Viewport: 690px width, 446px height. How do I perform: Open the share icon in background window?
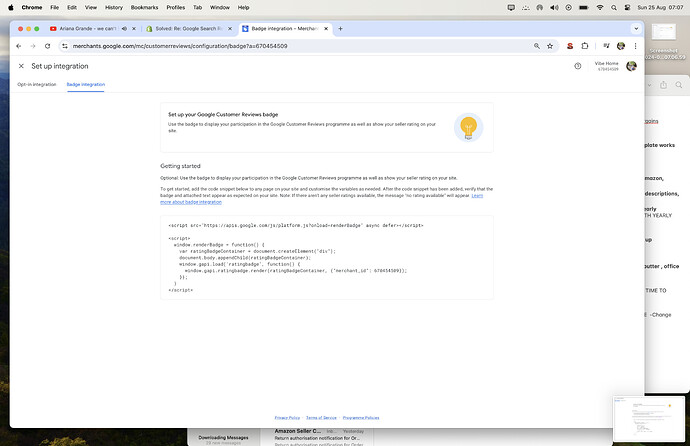663,85
